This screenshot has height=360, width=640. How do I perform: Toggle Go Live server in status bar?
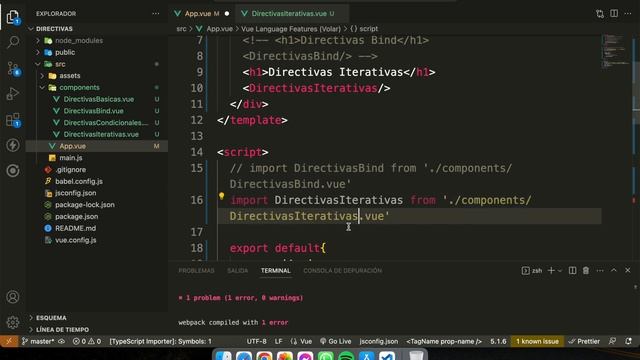coord(335,341)
